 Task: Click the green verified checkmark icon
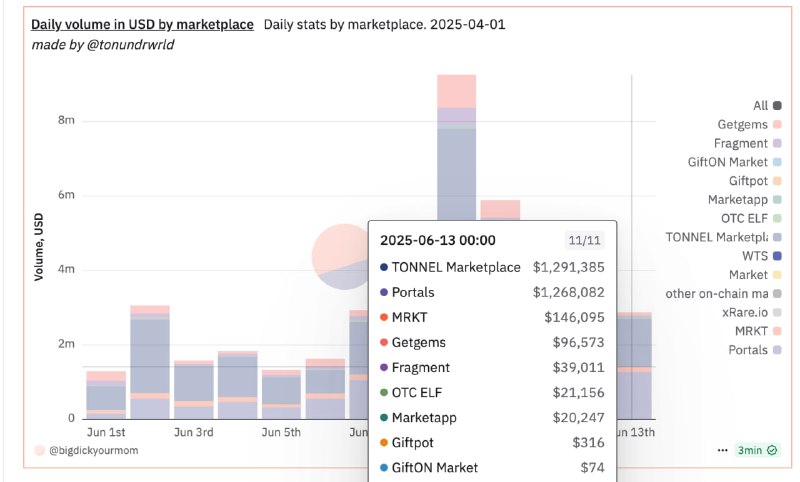click(x=772, y=450)
